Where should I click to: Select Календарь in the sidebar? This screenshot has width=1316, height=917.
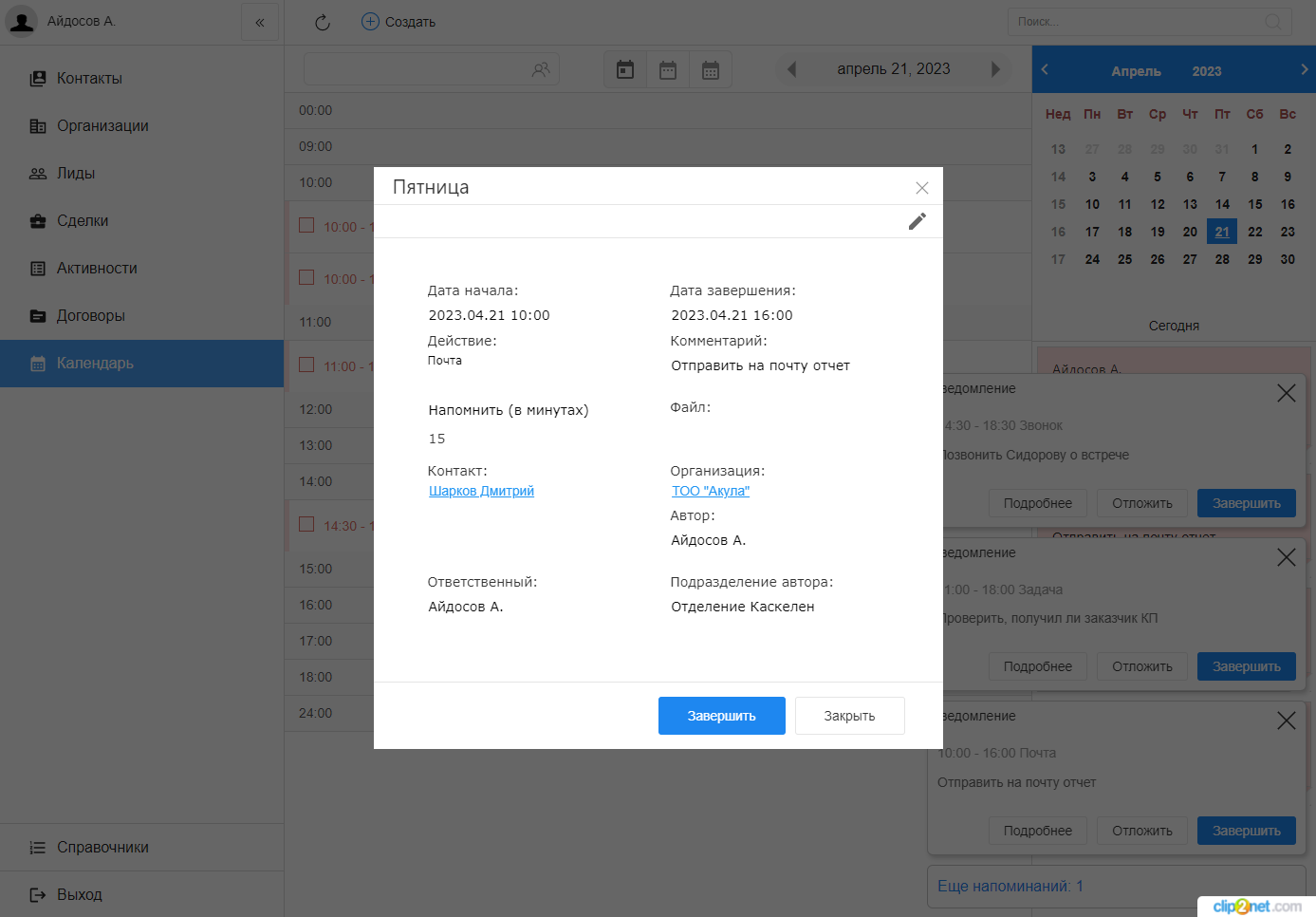click(x=142, y=364)
